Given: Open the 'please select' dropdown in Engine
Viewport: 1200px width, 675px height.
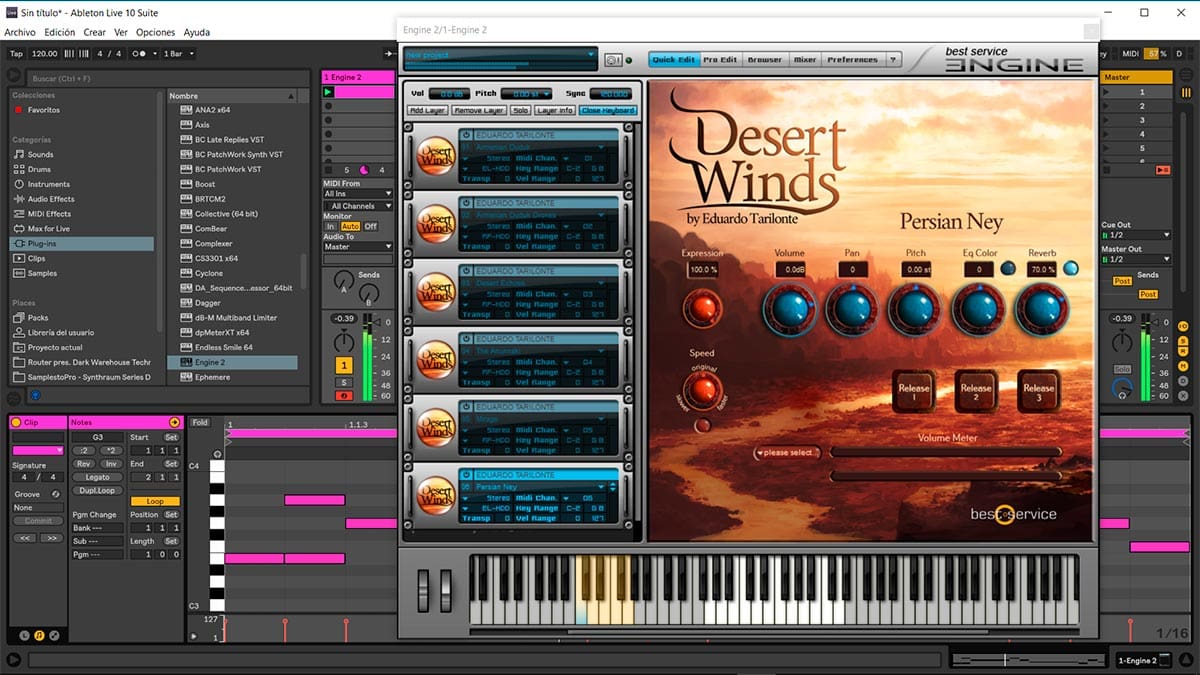Looking at the screenshot, I should click(788, 453).
